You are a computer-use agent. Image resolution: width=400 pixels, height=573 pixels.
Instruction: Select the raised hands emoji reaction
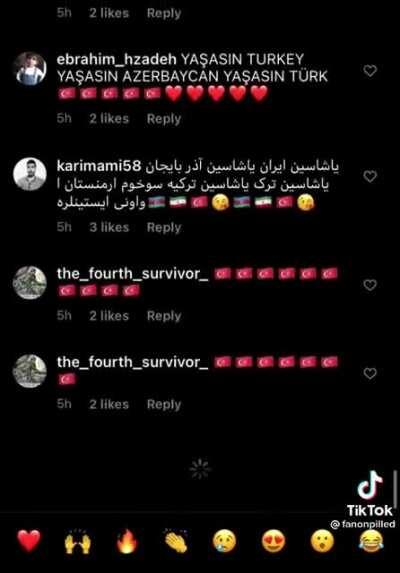(x=78, y=542)
